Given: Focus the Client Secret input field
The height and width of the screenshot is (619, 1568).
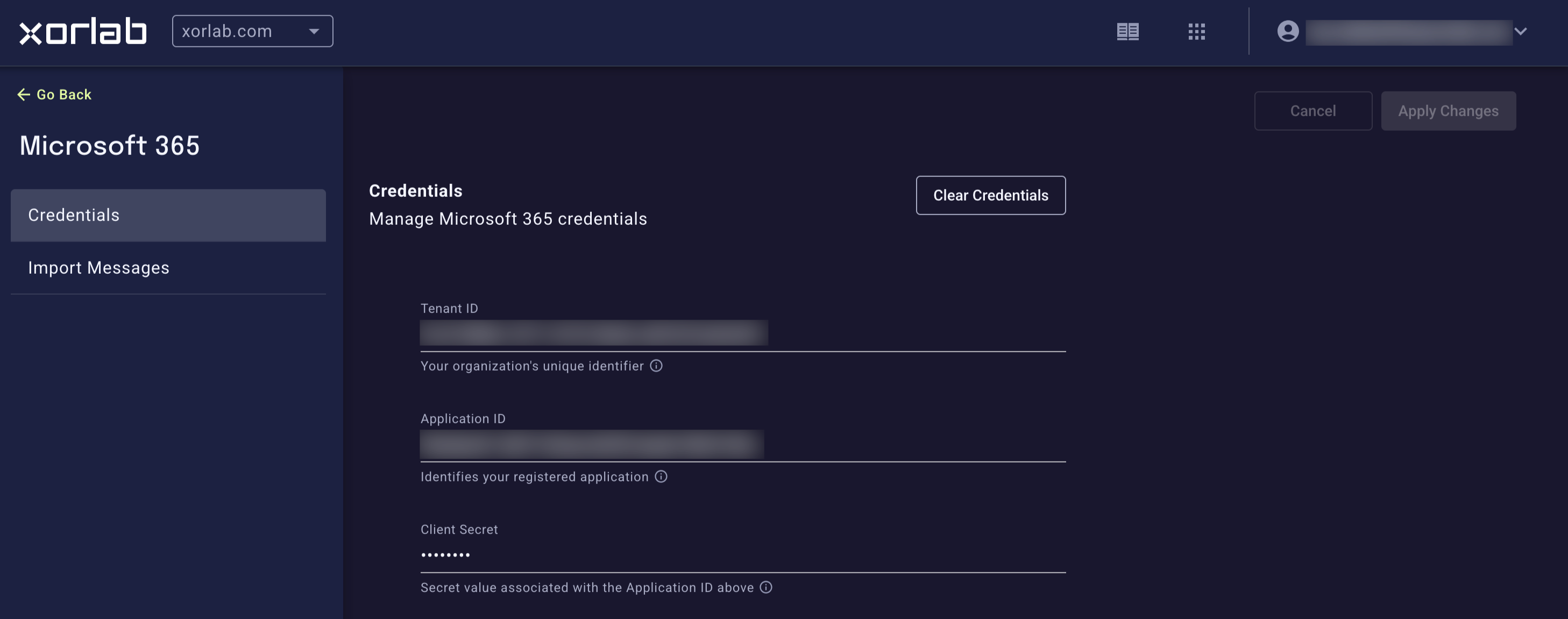Looking at the screenshot, I should tap(743, 555).
